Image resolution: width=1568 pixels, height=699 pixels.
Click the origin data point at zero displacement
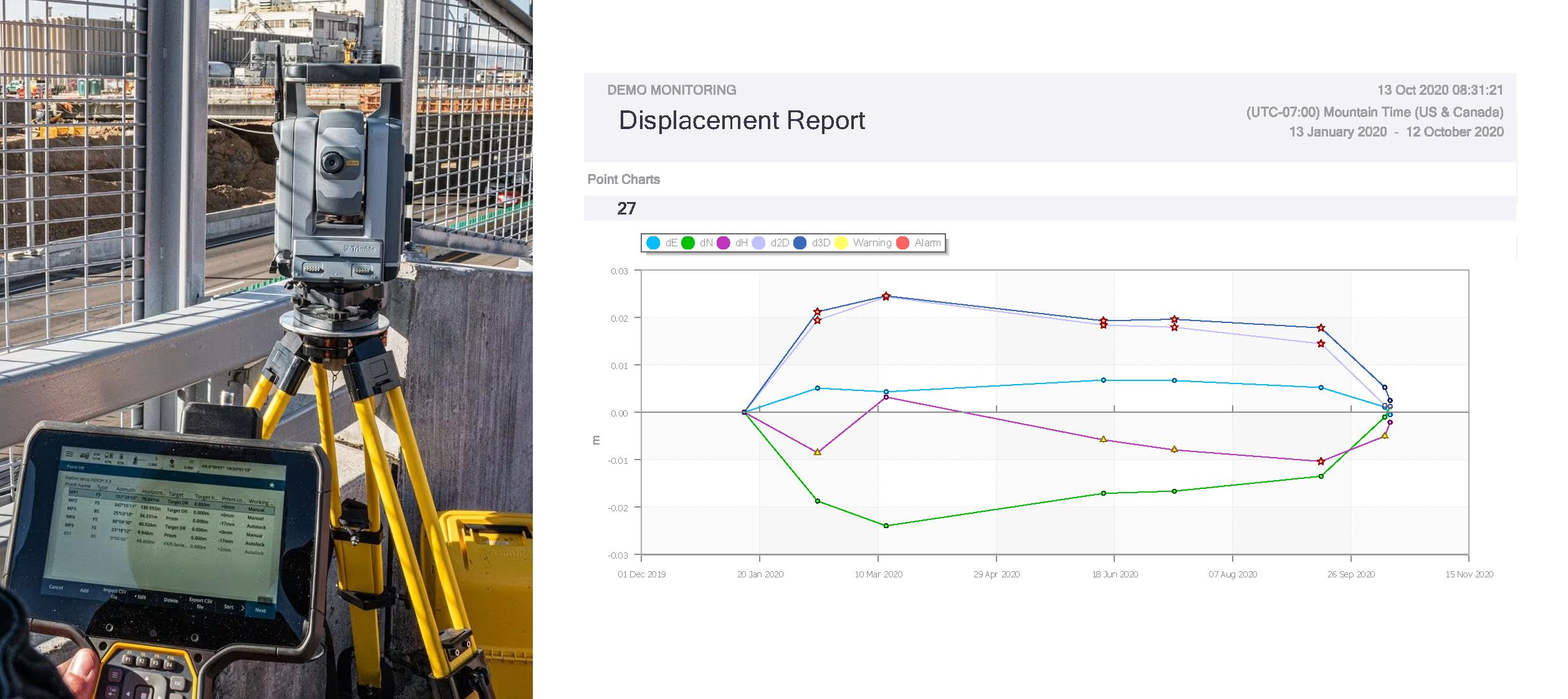(x=744, y=412)
